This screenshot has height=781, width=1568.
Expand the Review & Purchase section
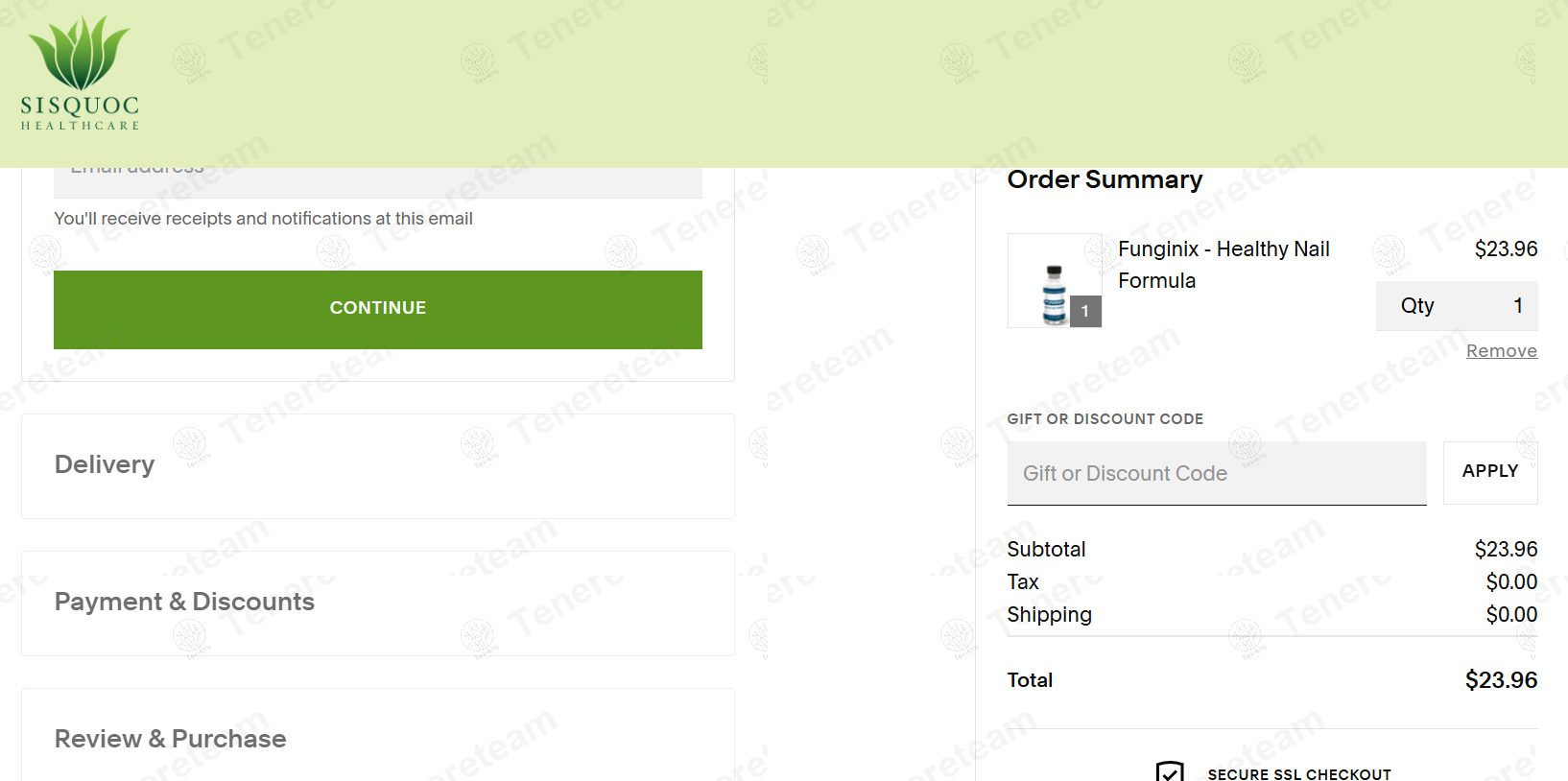378,735
